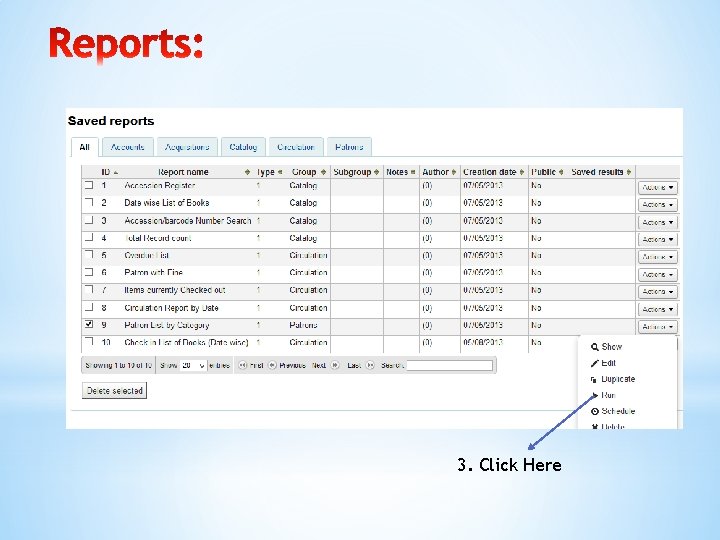Select the Show option in Actions menu
This screenshot has width=720, height=540.
606,347
